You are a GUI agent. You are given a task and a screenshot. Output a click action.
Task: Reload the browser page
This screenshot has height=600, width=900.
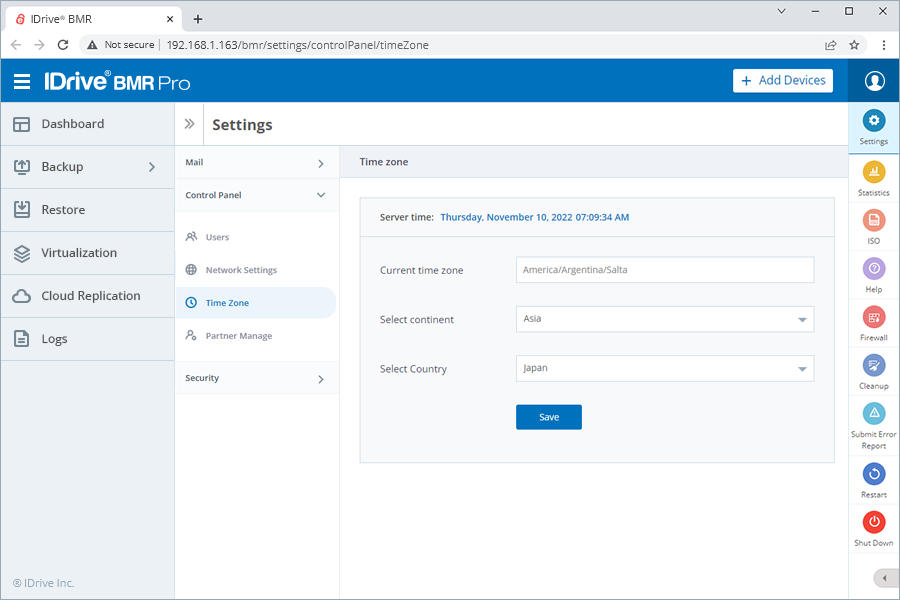coord(63,45)
